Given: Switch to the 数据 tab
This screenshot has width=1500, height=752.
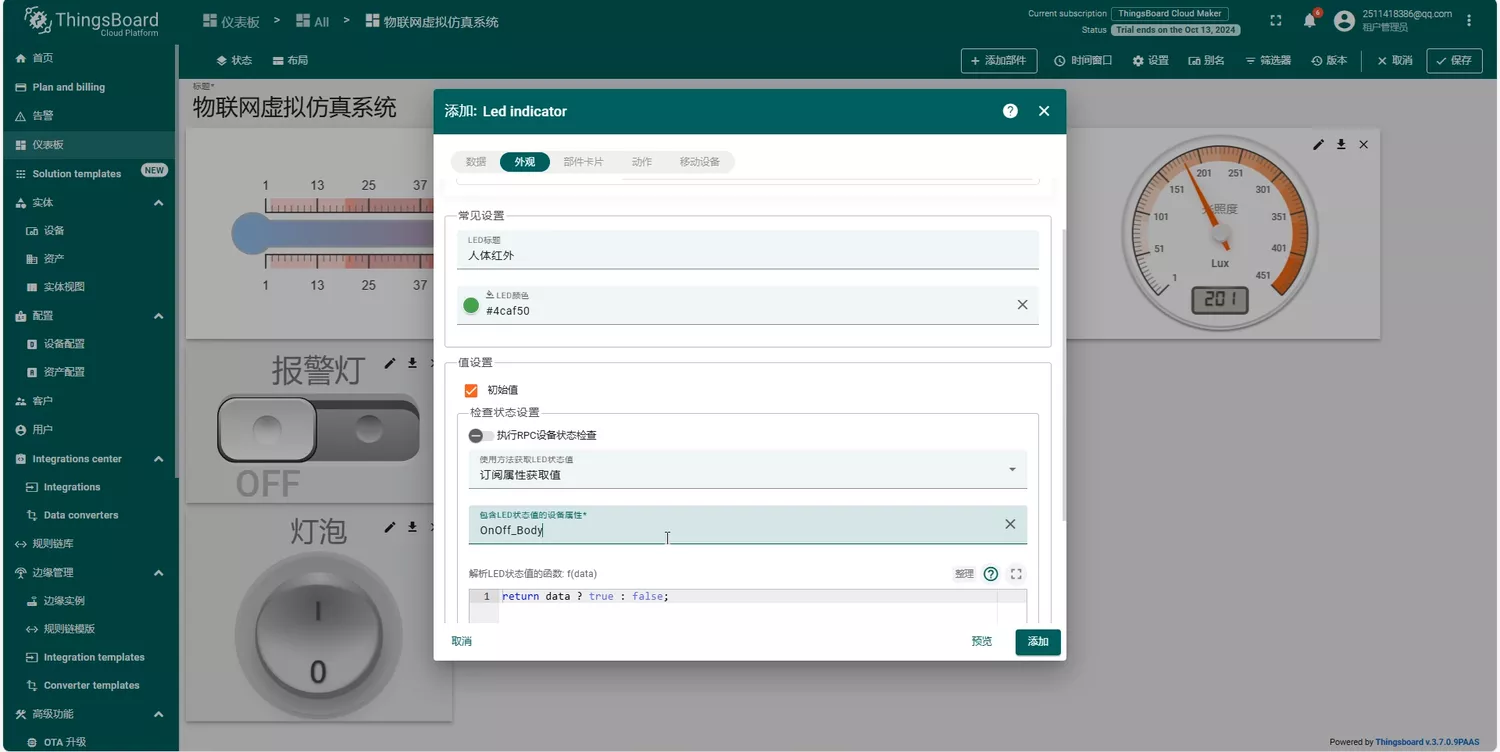Looking at the screenshot, I should 476,162.
